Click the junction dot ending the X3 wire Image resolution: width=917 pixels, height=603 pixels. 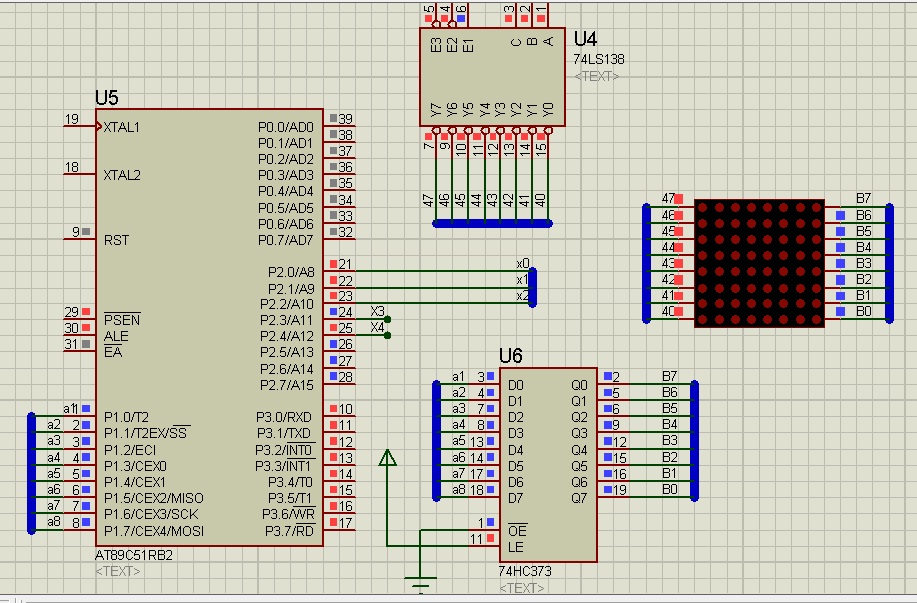click(x=387, y=319)
